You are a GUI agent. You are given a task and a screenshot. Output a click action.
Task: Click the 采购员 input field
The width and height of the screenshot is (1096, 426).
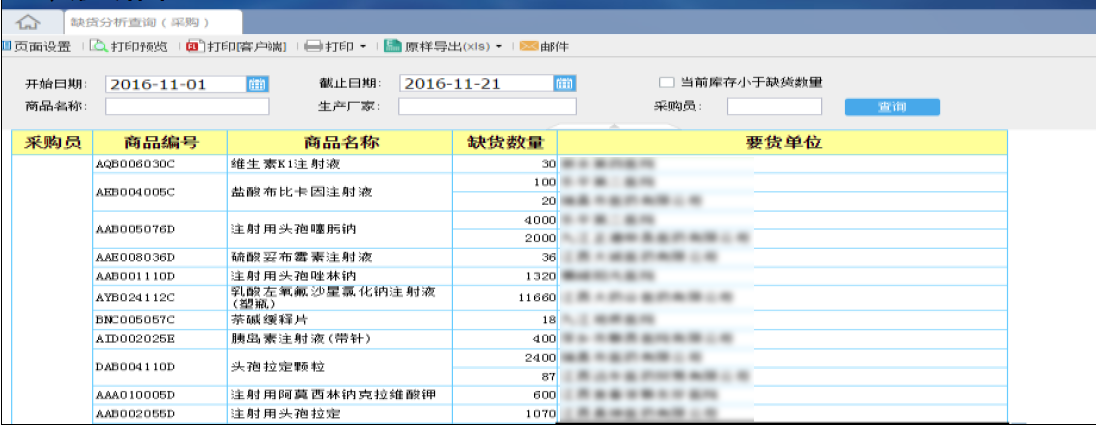click(x=774, y=106)
